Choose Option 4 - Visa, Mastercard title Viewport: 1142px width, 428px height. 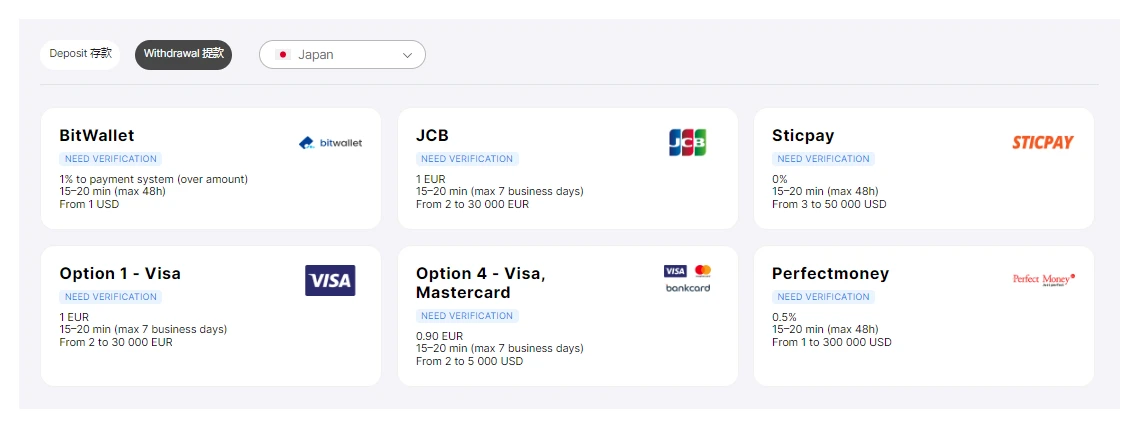tap(481, 283)
